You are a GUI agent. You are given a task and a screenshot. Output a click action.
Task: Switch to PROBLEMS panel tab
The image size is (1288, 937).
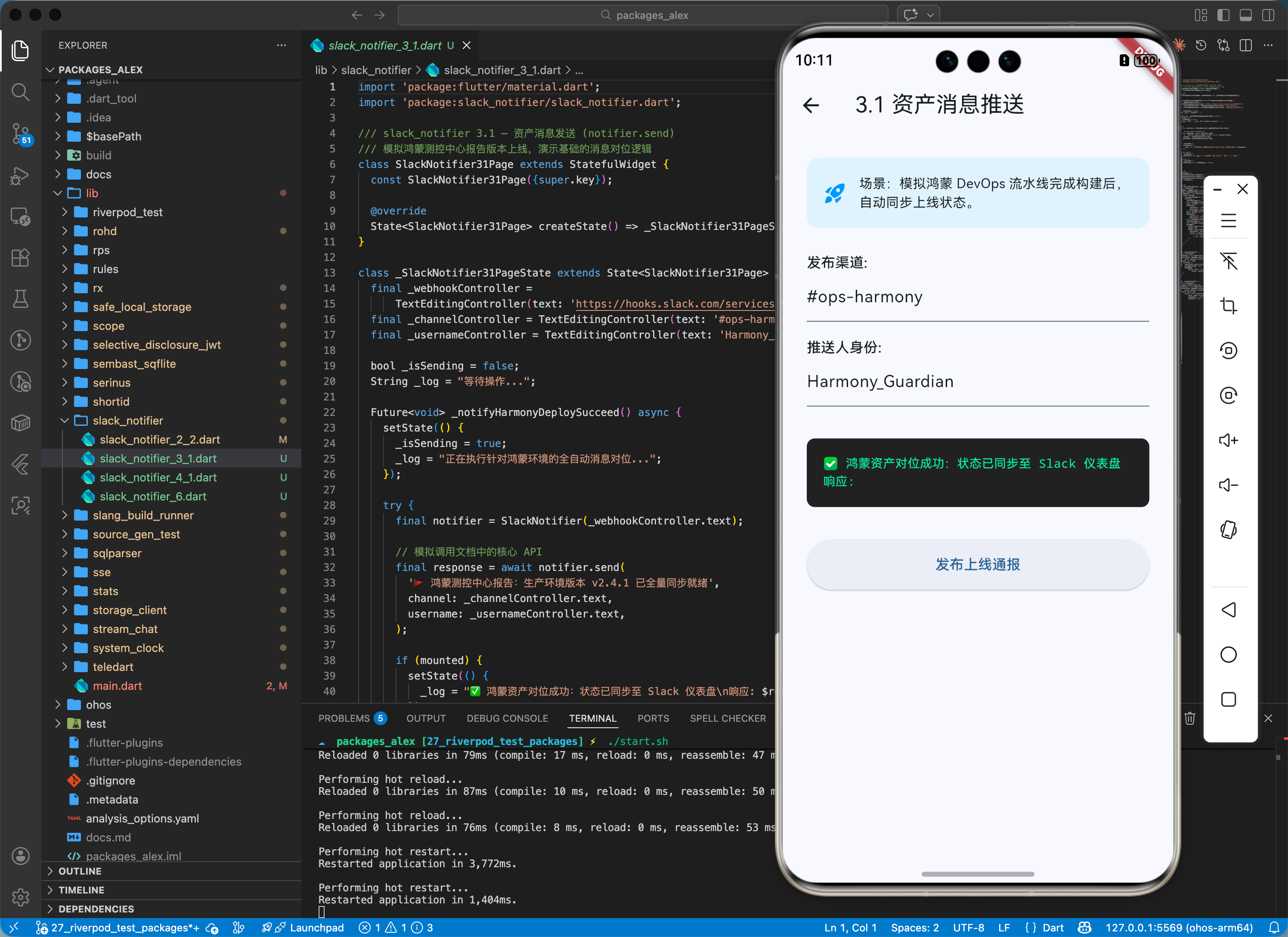coord(344,718)
